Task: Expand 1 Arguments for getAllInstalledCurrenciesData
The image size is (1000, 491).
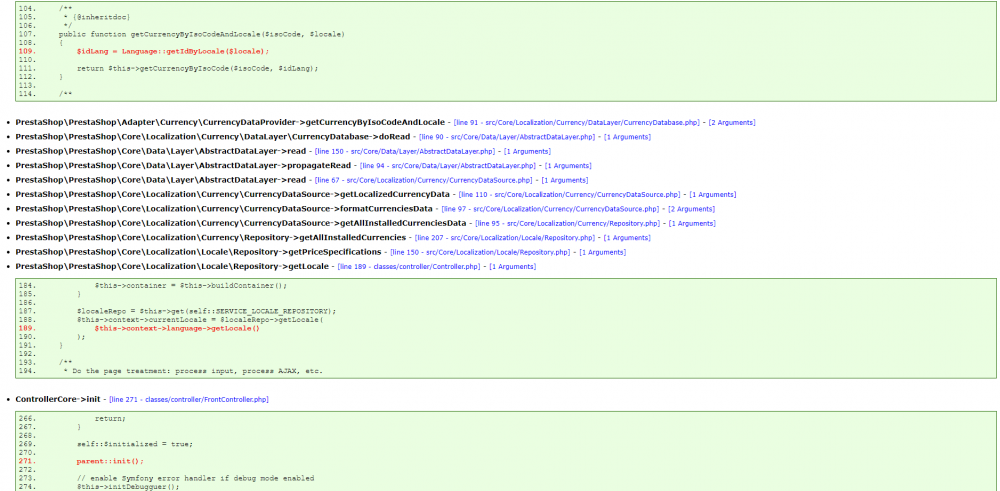Action: tap(692, 223)
